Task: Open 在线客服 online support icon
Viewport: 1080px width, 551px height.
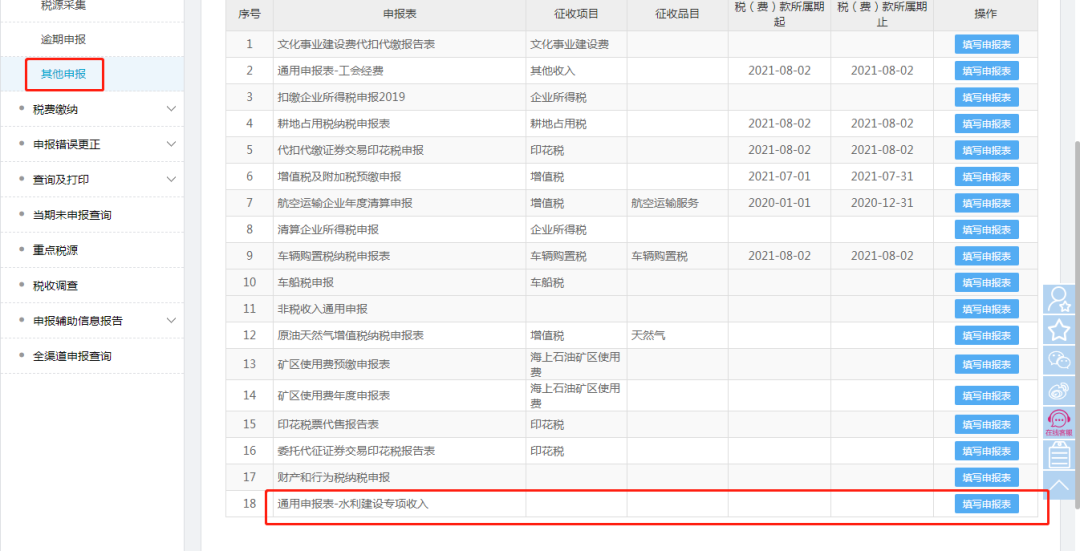Action: (x=1059, y=423)
